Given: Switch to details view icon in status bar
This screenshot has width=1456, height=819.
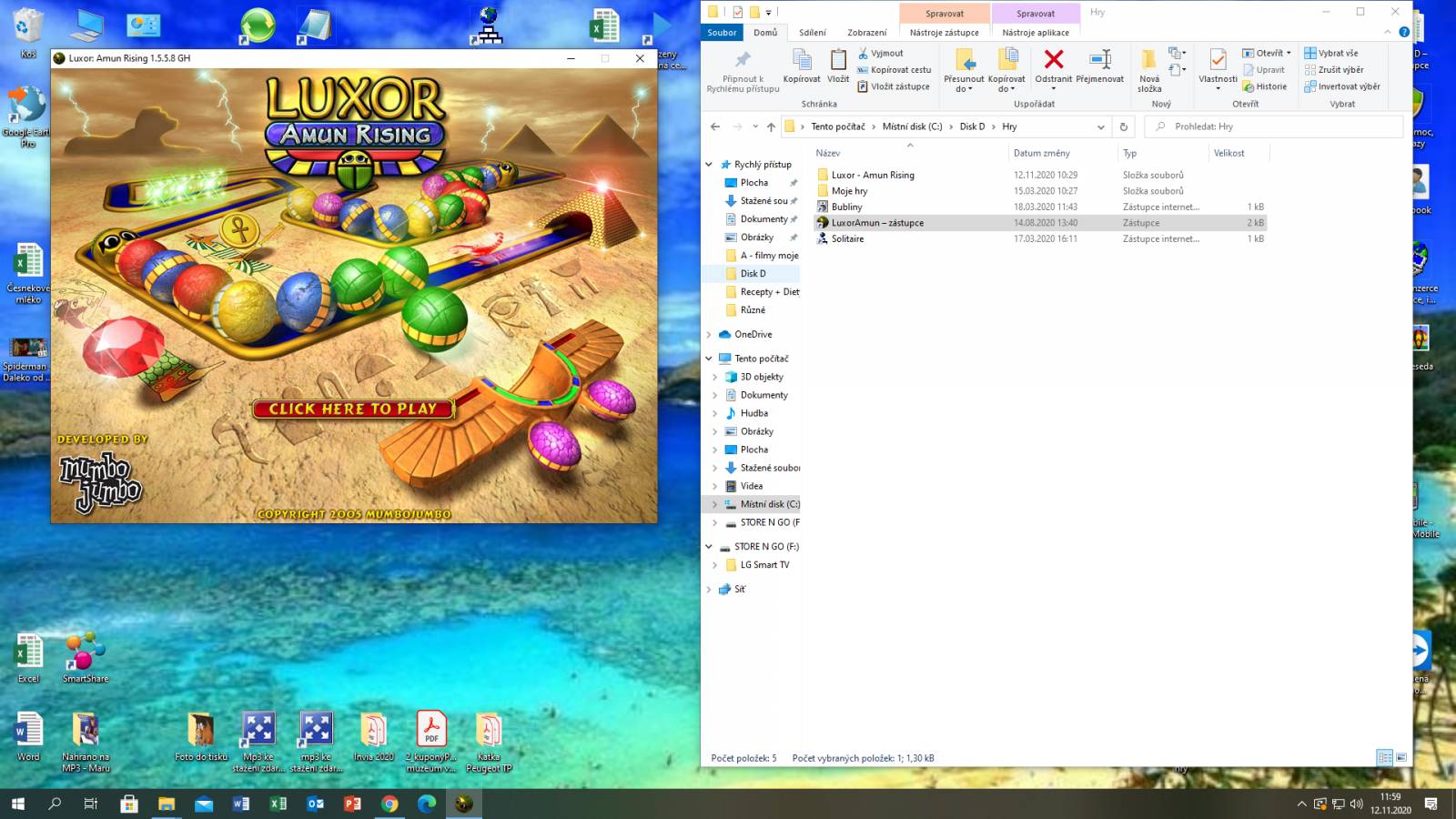Looking at the screenshot, I should (1384, 757).
